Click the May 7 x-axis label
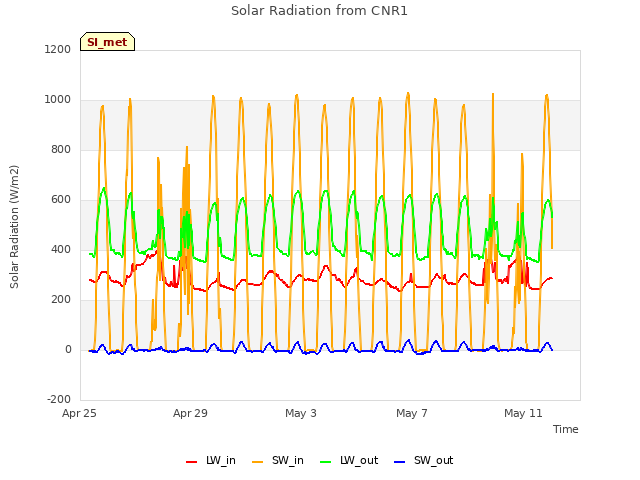Viewport: 640px width, 480px height. pyautogui.click(x=412, y=413)
